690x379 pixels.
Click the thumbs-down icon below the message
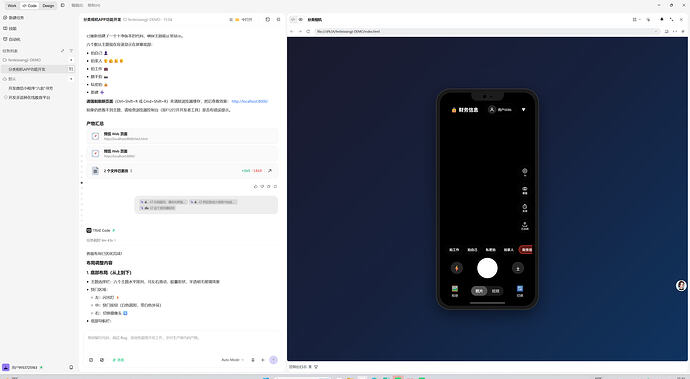click(x=262, y=187)
